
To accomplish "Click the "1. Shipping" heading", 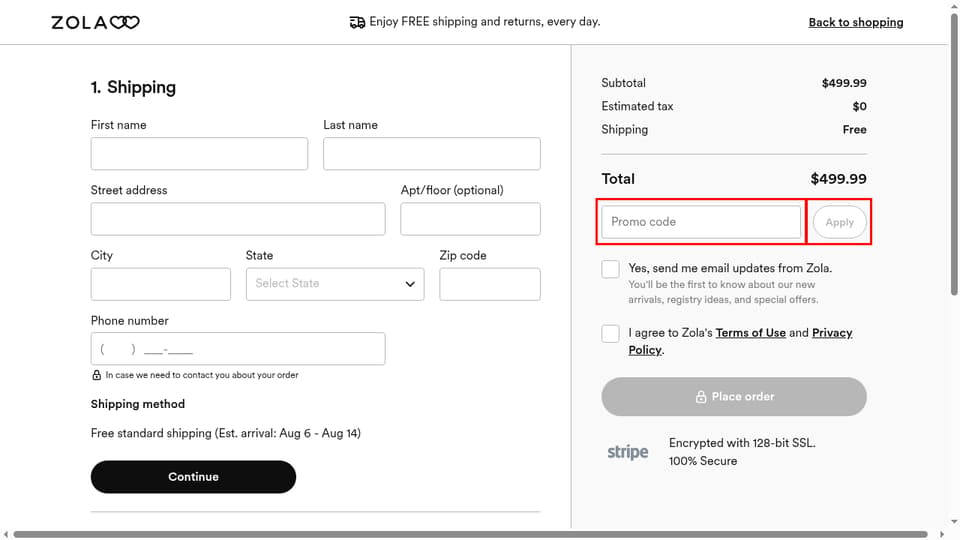I will [x=133, y=88].
